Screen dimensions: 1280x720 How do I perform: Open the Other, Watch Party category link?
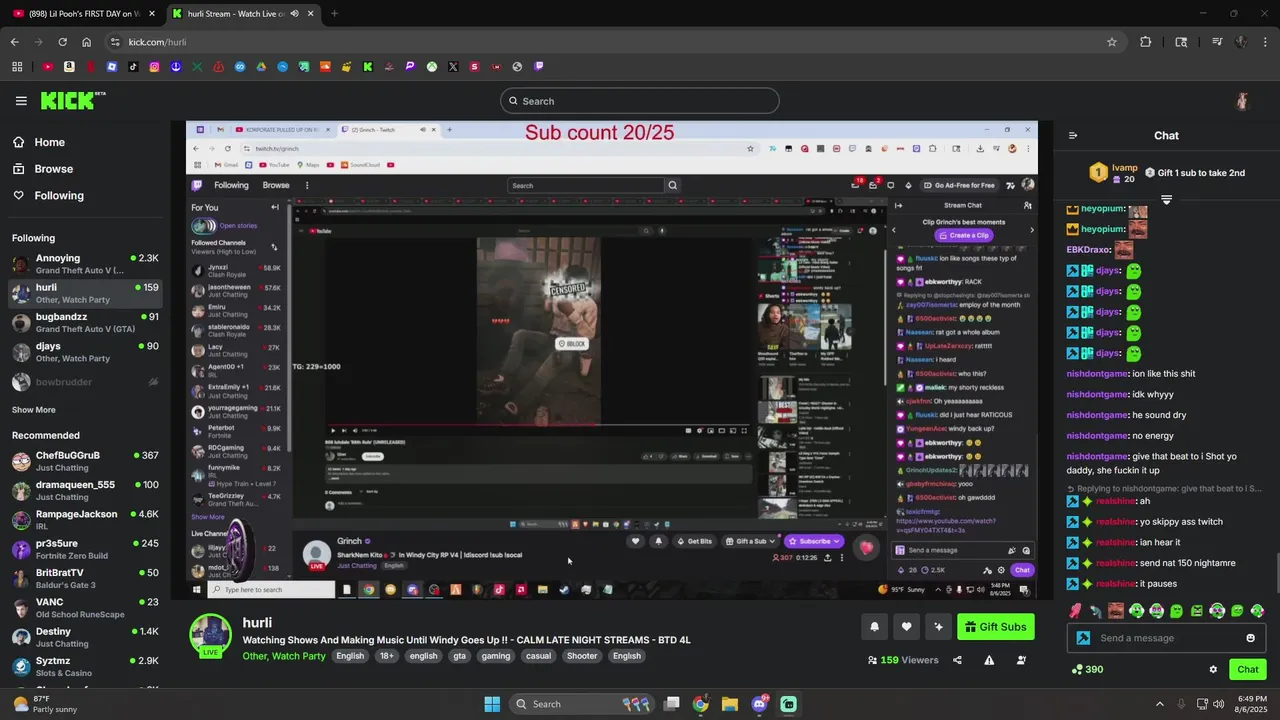pos(284,656)
